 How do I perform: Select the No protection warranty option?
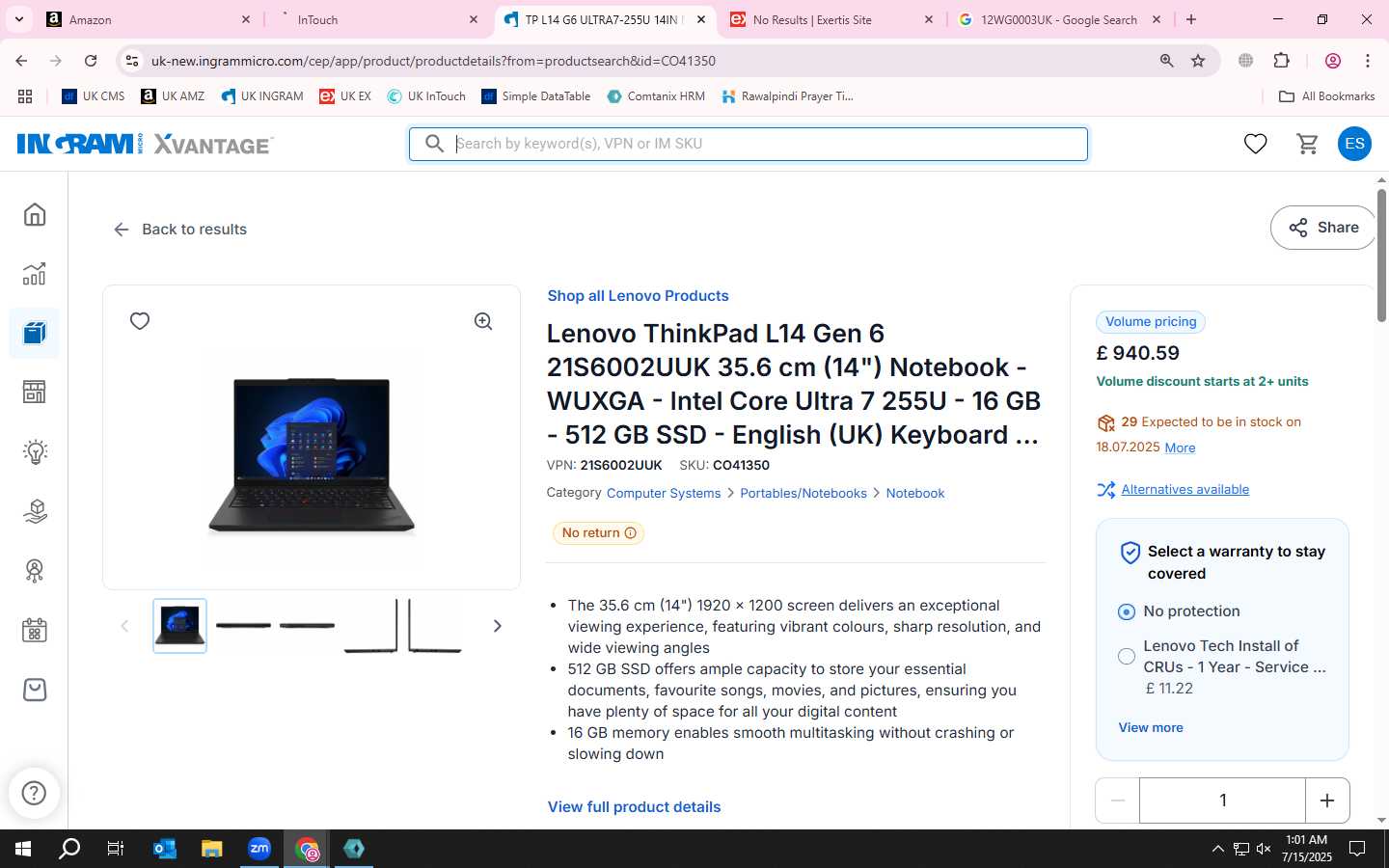click(1126, 611)
